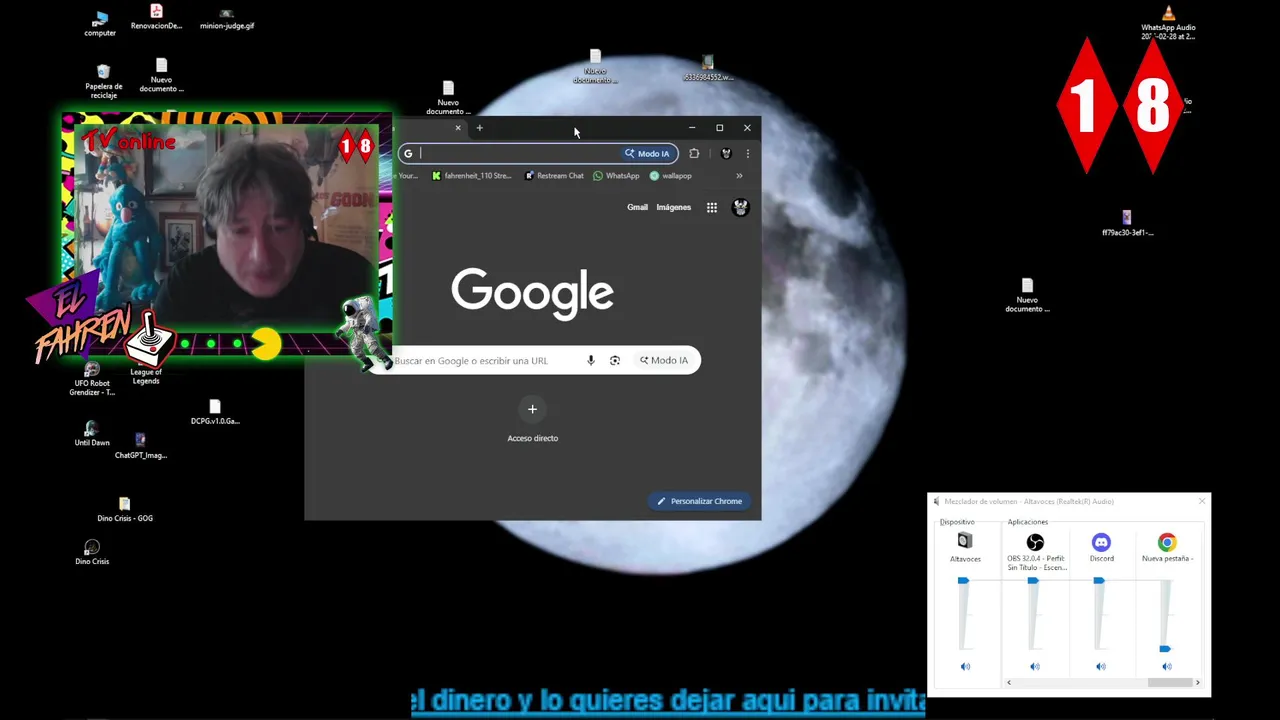Select the computer desktop icon
The height and width of the screenshot is (720, 1280).
100,24
